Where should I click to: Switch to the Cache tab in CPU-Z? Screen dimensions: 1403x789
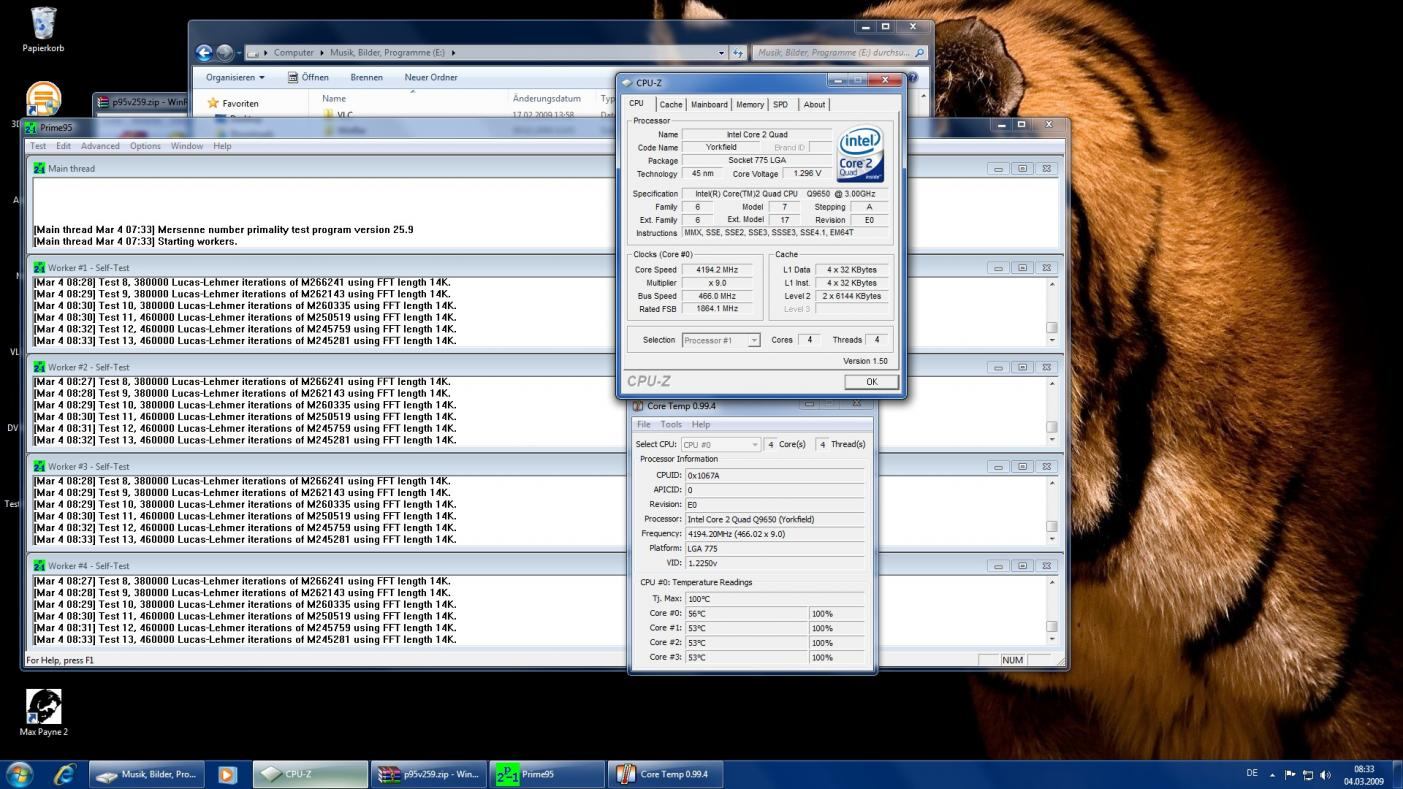[x=671, y=104]
